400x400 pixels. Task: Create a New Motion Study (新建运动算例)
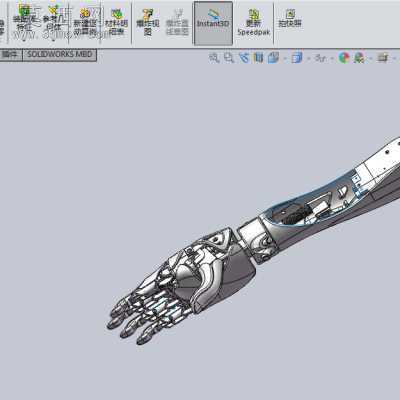(85, 22)
